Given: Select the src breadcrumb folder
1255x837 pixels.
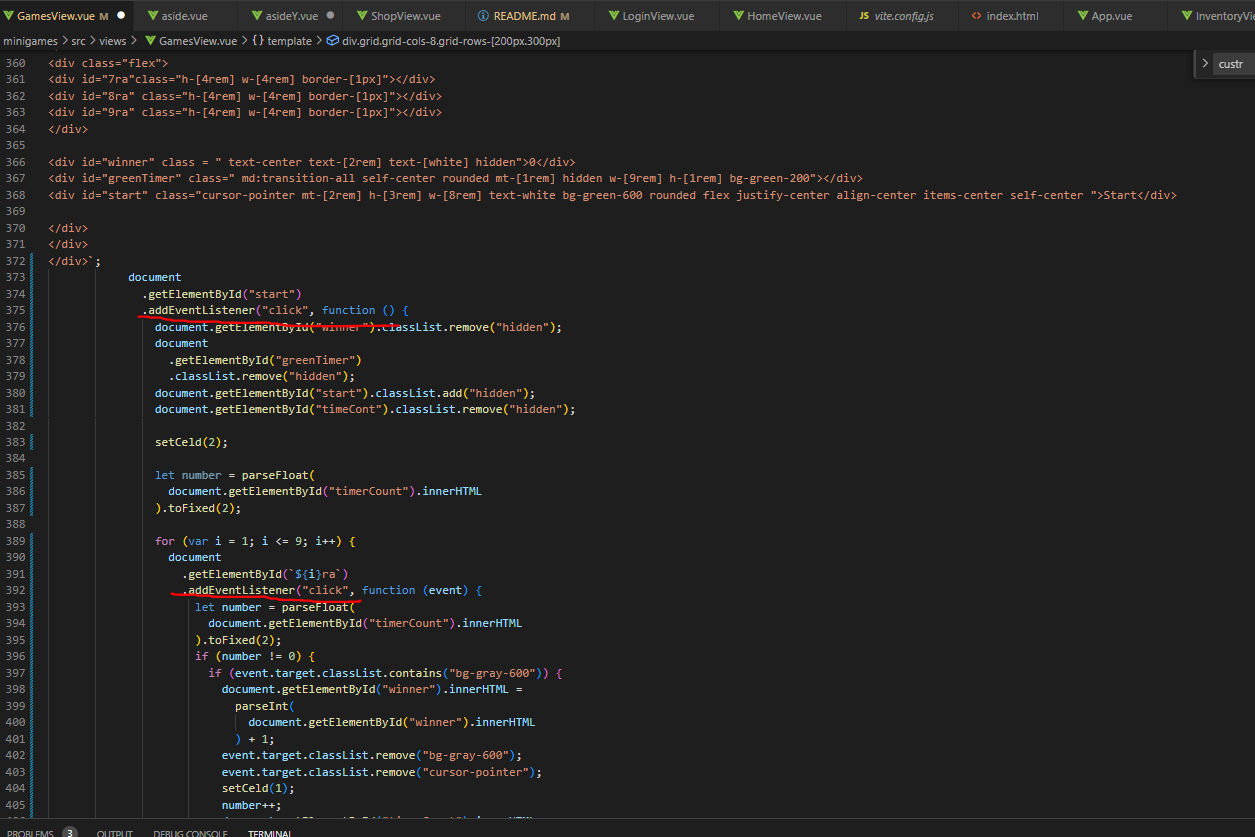Looking at the screenshot, I should 78,41.
